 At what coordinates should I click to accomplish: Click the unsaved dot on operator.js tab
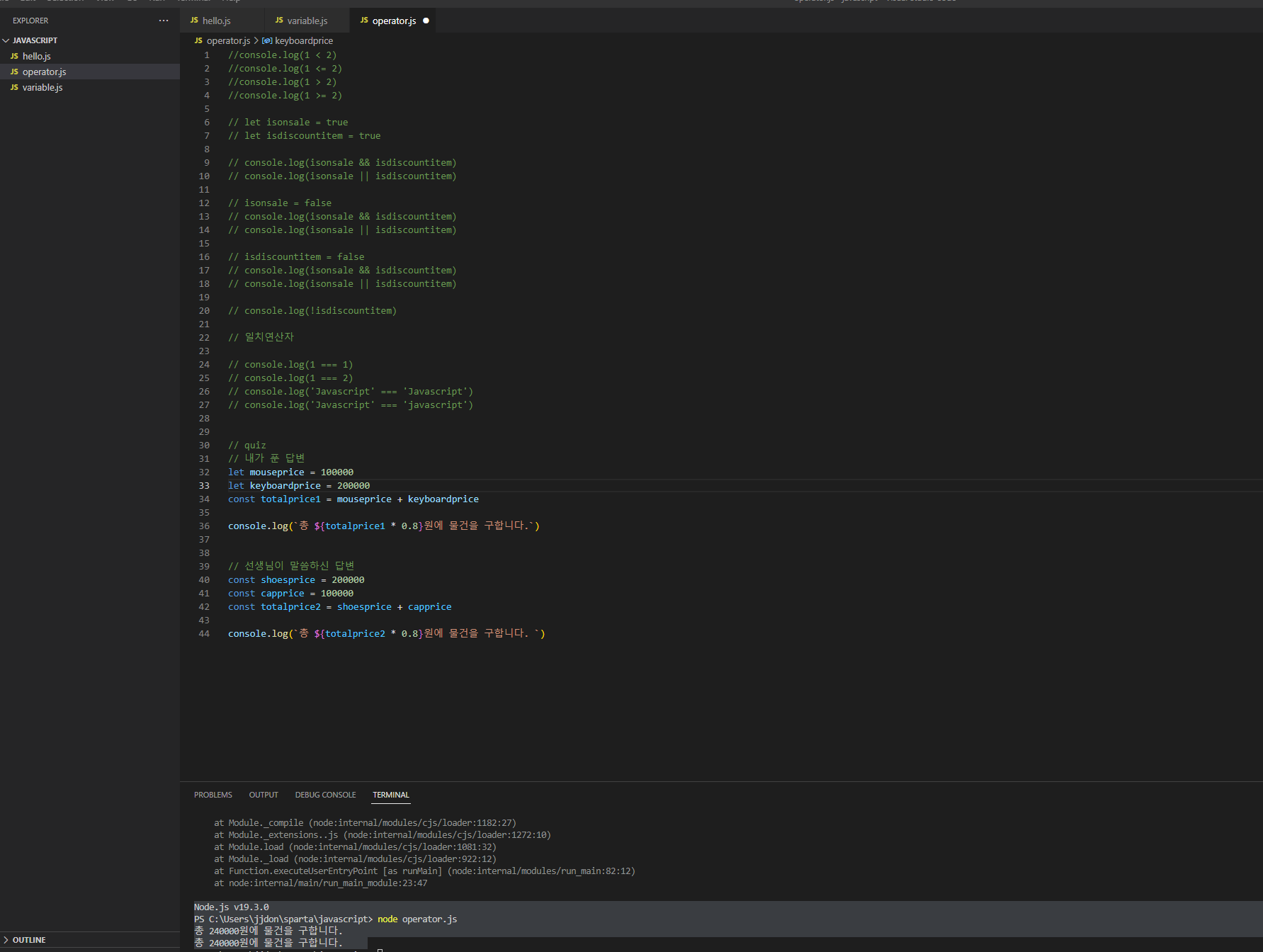(x=426, y=21)
